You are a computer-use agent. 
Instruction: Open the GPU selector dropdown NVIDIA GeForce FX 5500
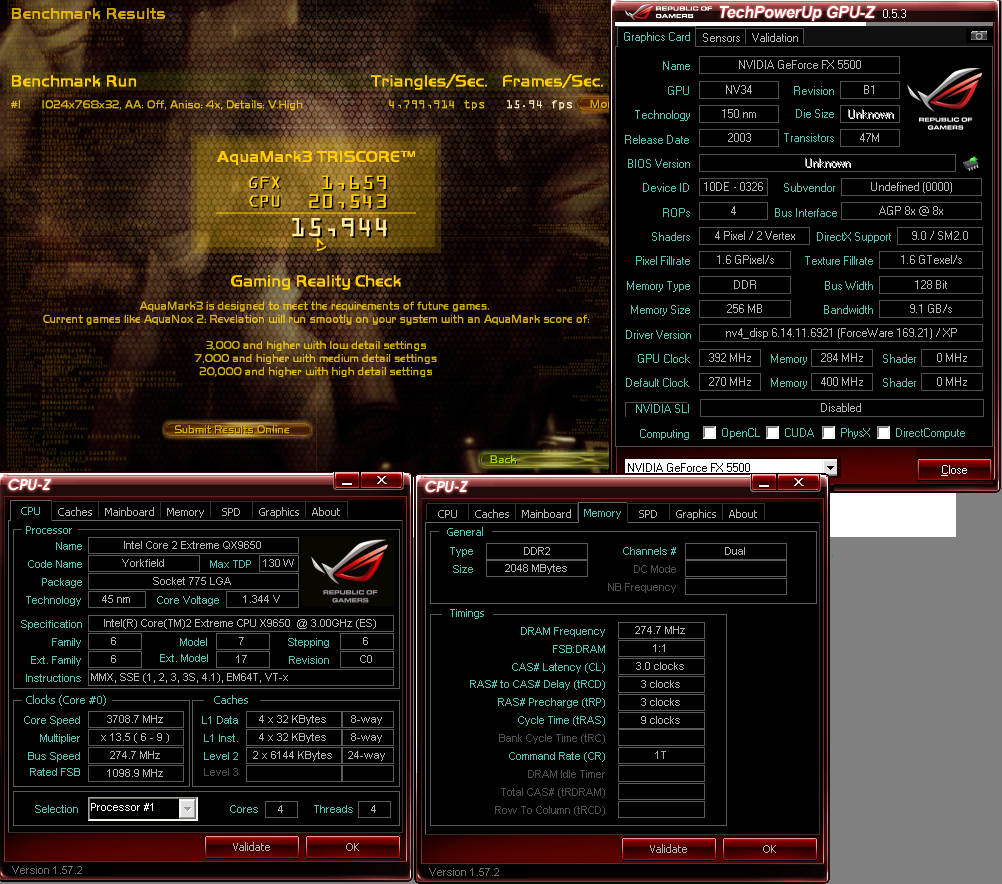(x=829, y=467)
